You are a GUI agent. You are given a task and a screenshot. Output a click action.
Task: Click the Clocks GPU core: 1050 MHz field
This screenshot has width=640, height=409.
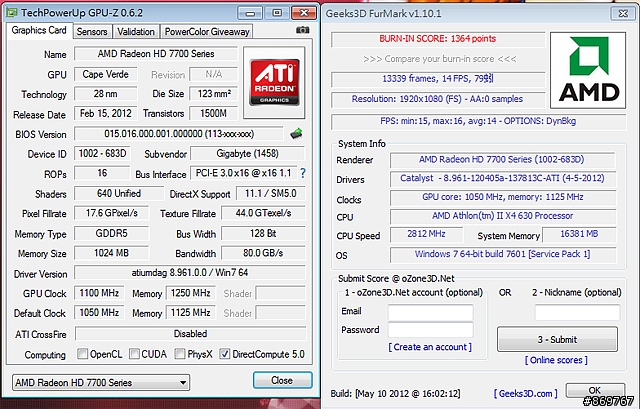(x=502, y=197)
